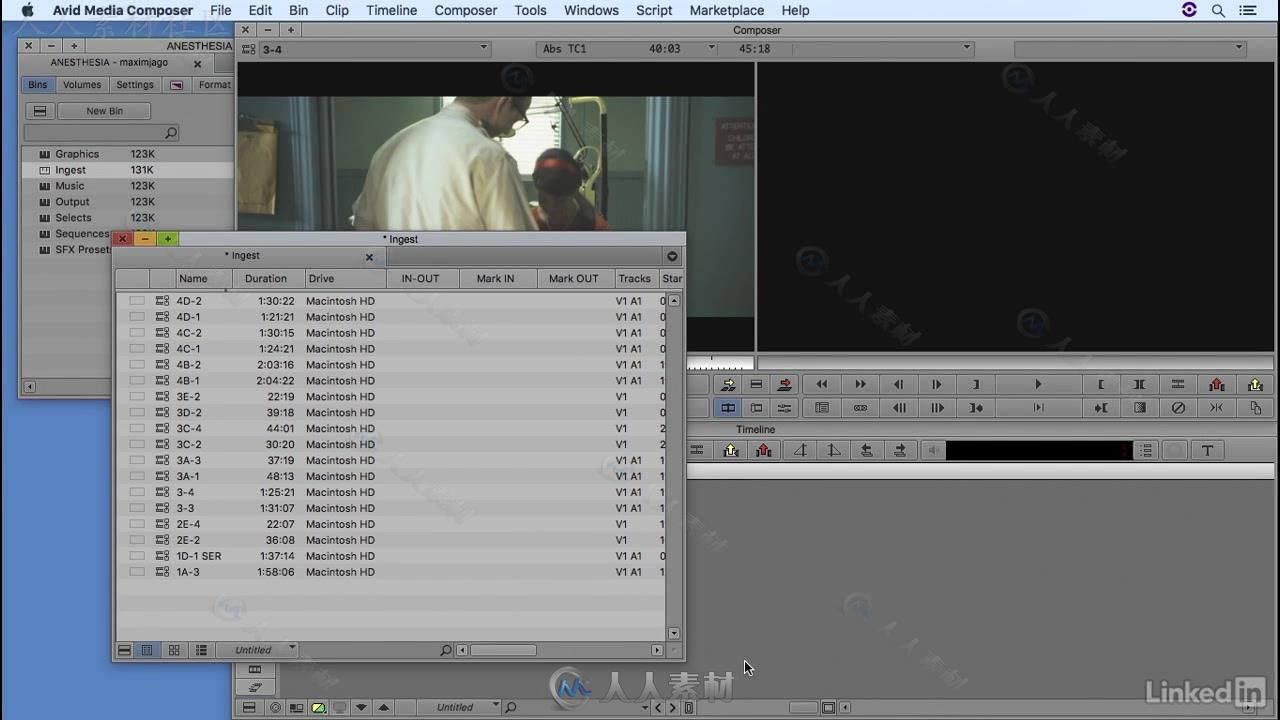Step backward ten frames
The image size is (1280, 720).
tap(898, 408)
